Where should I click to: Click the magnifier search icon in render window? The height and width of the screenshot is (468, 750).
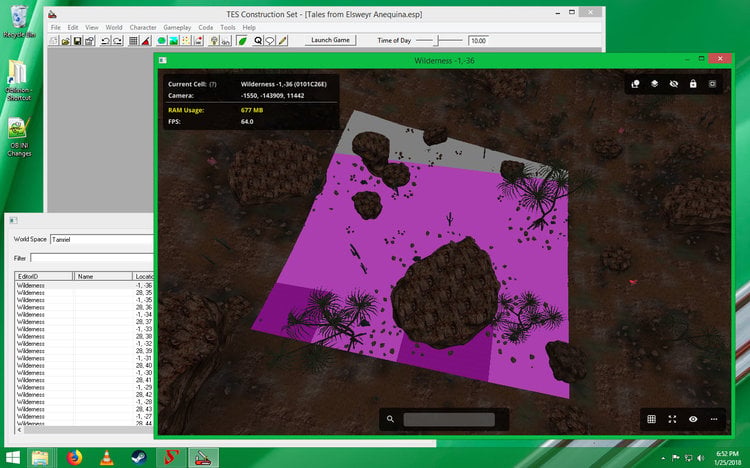(x=390, y=419)
